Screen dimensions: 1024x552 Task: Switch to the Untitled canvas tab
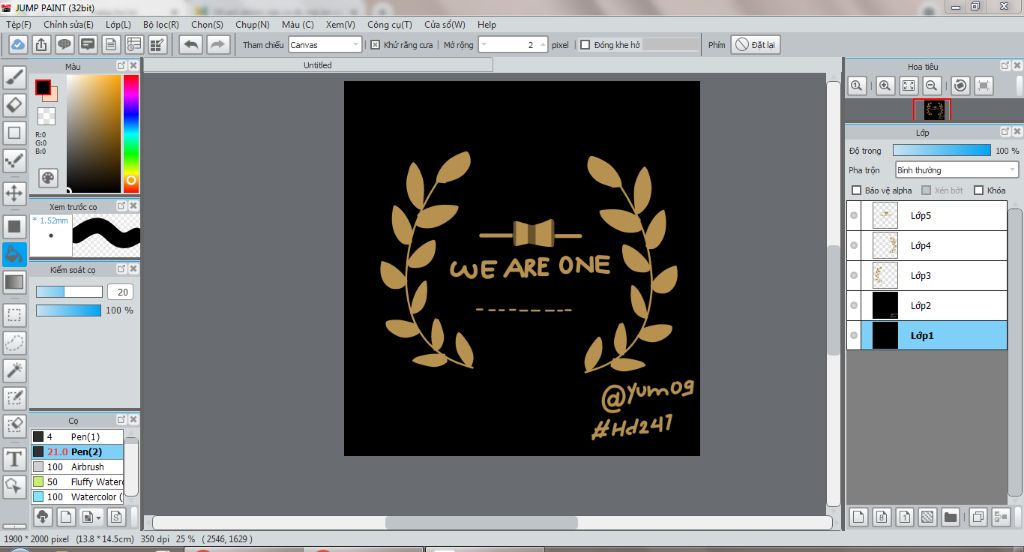(x=317, y=65)
